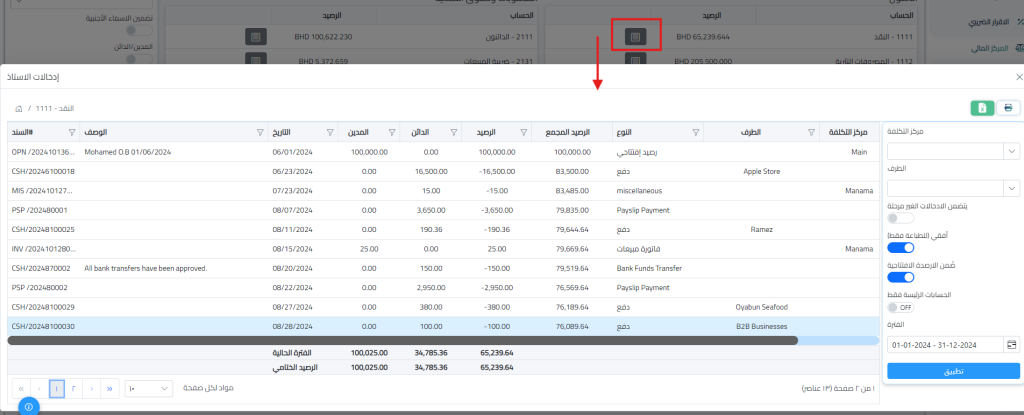Click the horizontal table scrollbar
This screenshot has width=1024, height=415.
pyautogui.click(x=400, y=341)
